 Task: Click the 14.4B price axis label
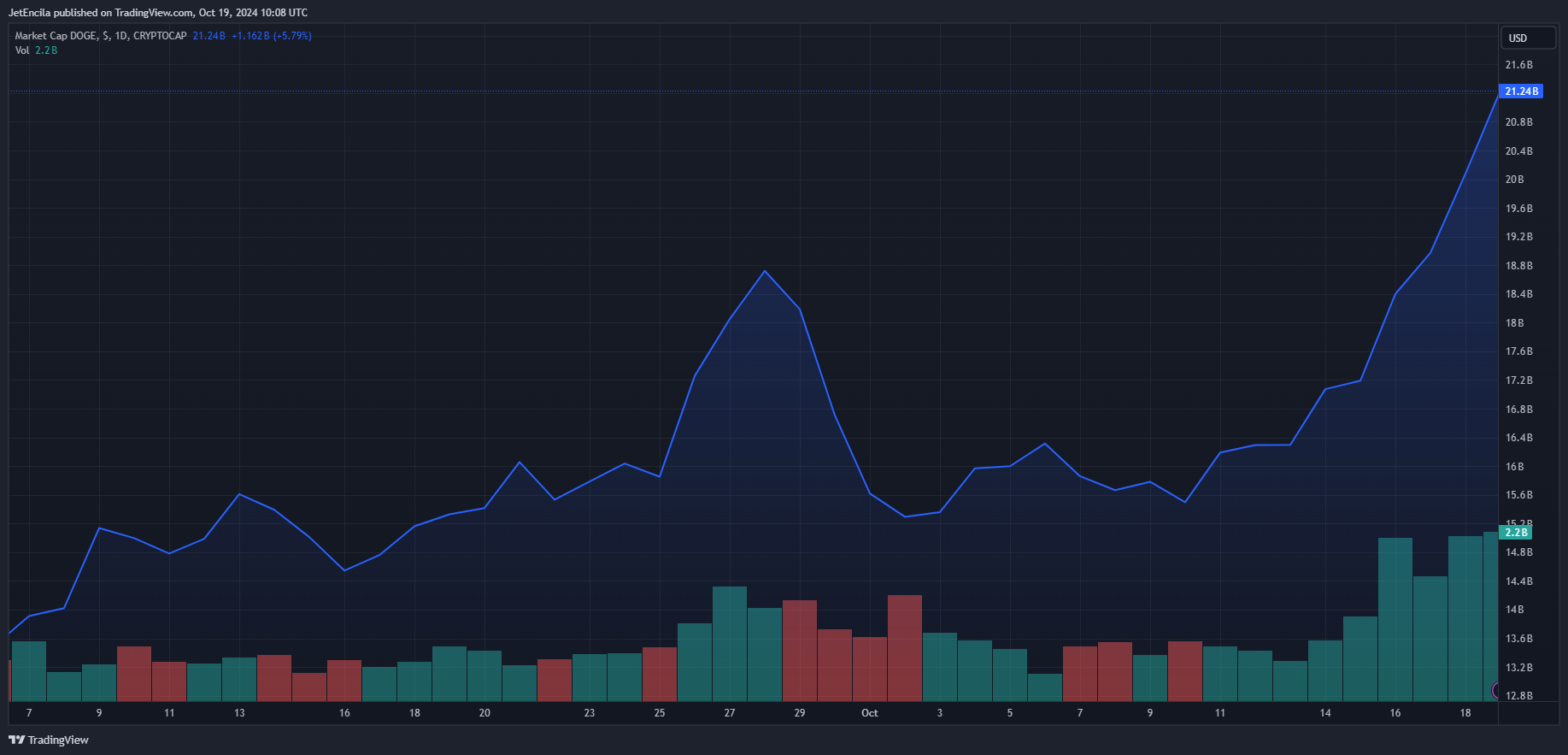tap(1519, 581)
